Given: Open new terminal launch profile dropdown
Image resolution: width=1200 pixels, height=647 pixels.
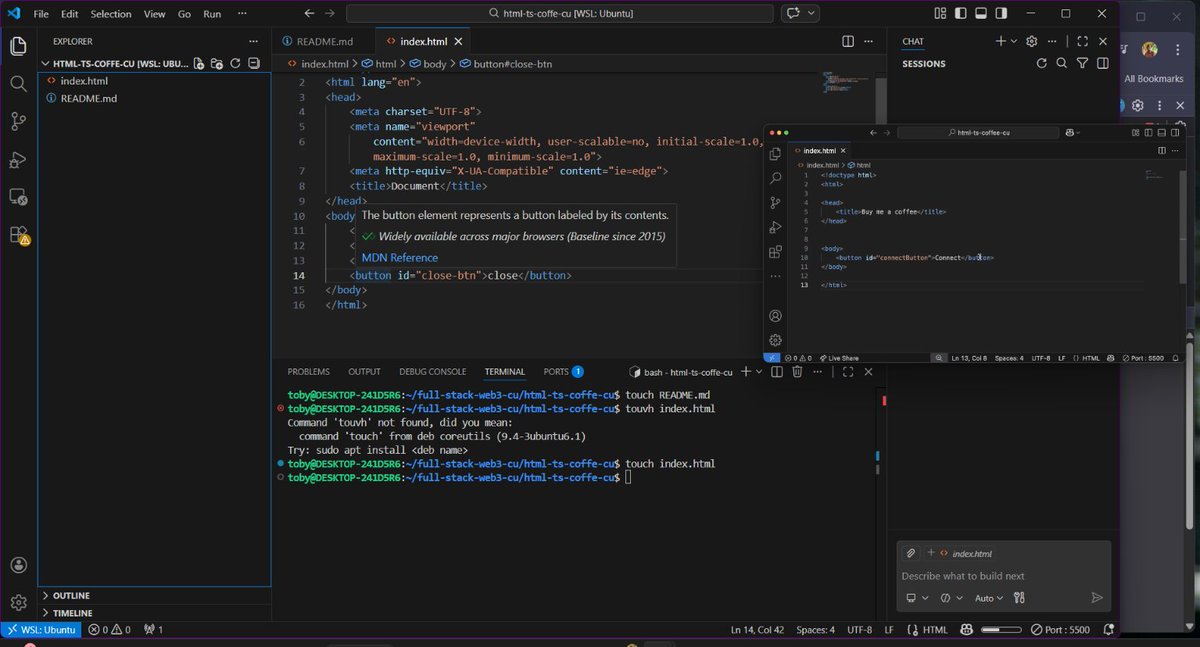Looking at the screenshot, I should coord(759,371).
